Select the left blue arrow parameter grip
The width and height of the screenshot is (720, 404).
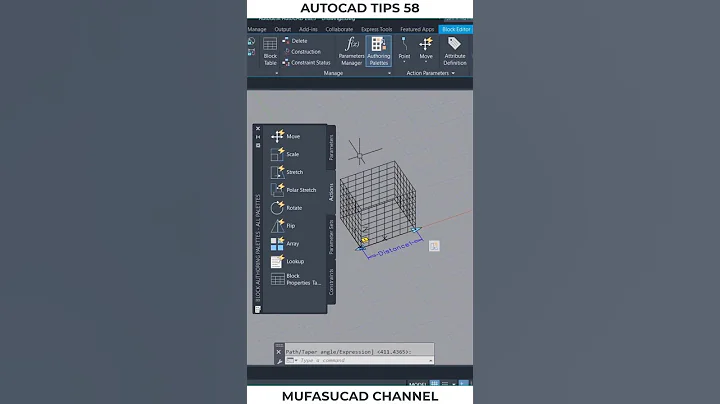coord(361,248)
